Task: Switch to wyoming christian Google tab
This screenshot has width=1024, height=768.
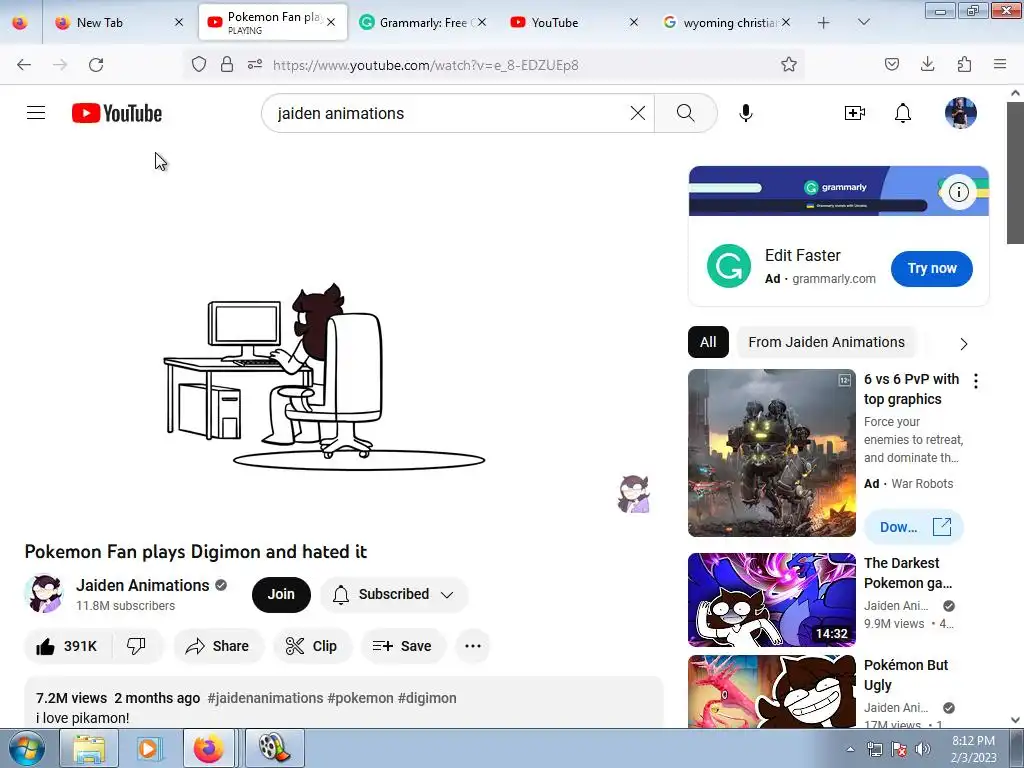Action: coord(726,23)
